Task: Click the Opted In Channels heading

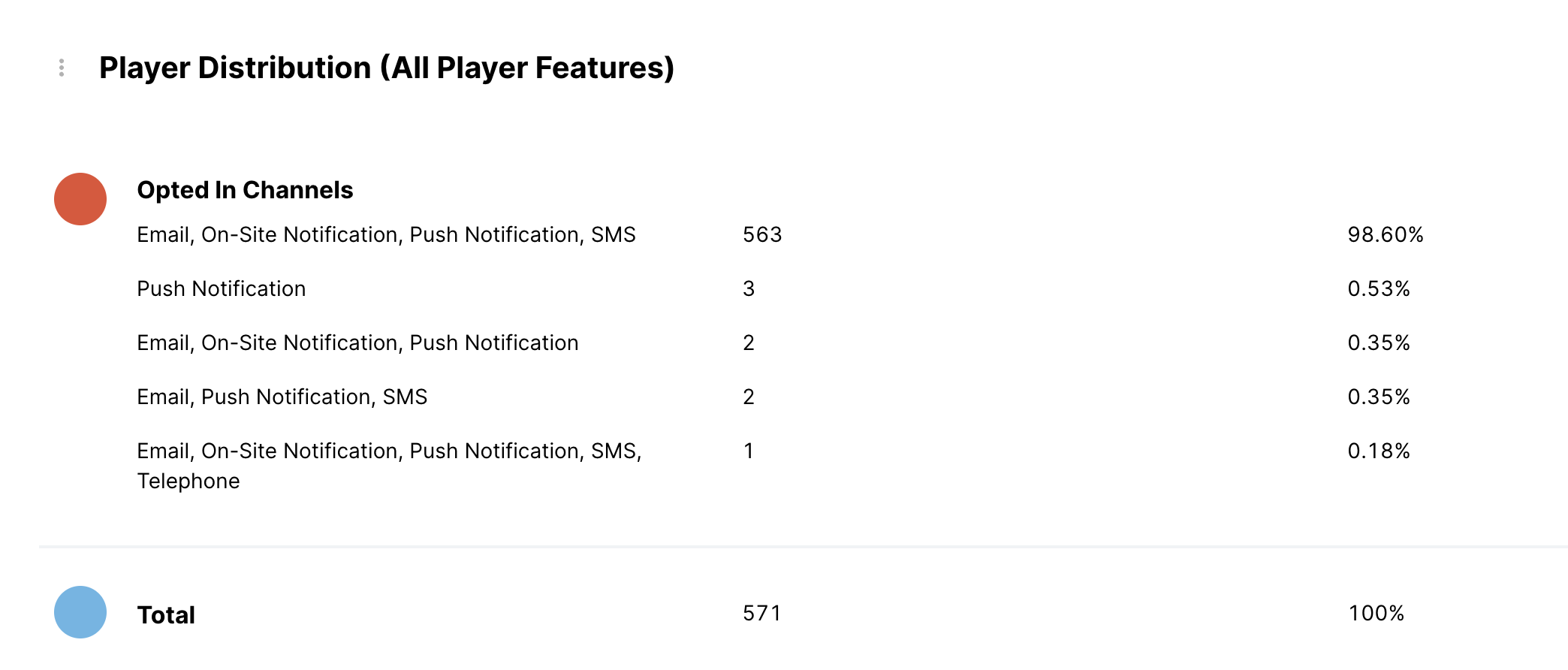Action: tap(245, 190)
